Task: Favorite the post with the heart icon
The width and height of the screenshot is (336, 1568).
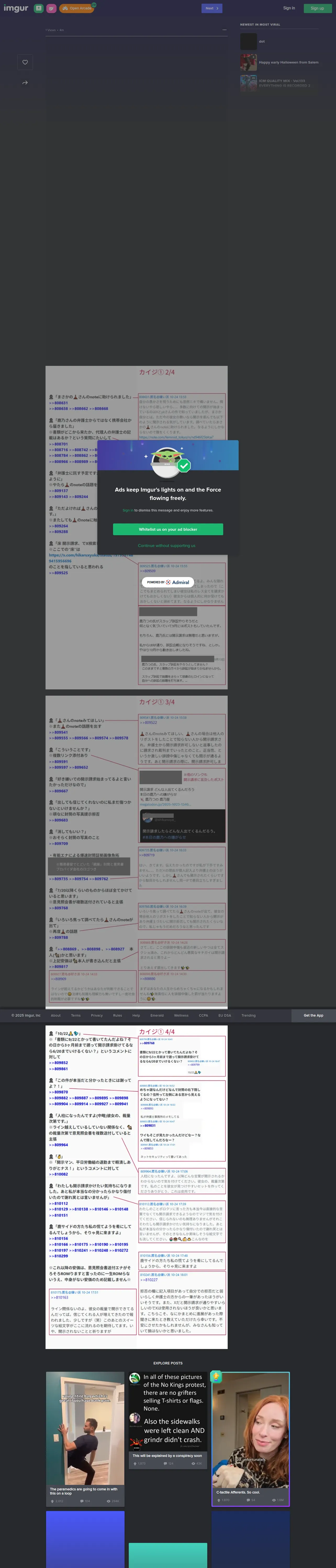Action: (x=25, y=62)
